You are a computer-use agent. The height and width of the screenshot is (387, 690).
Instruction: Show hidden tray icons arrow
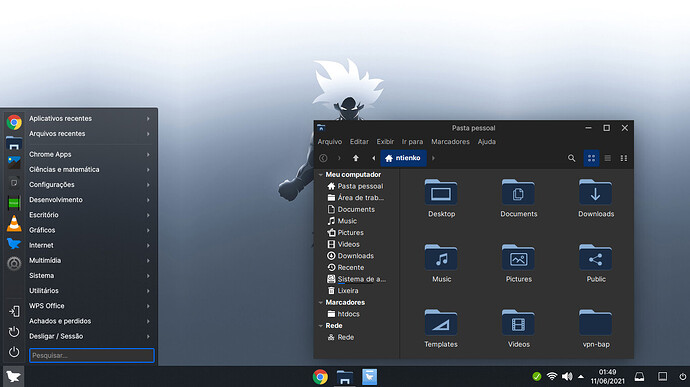581,376
